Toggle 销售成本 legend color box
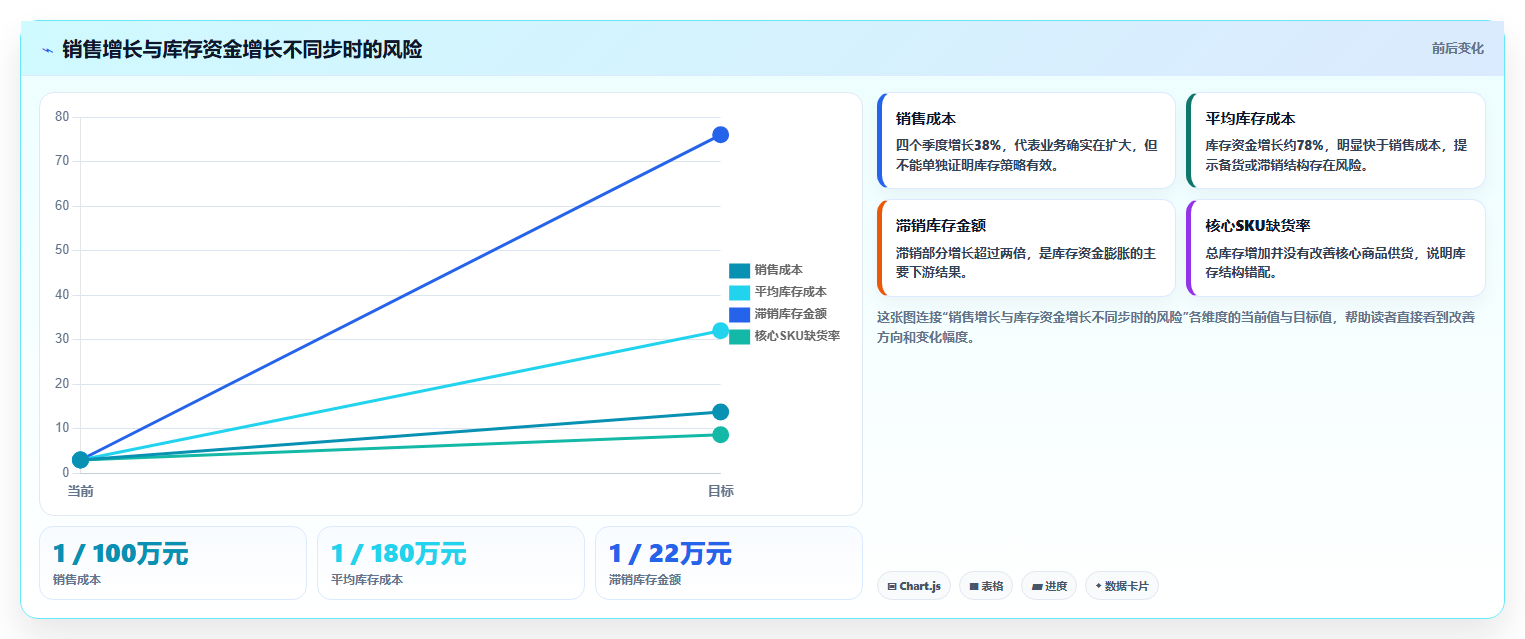Screen dimensions: 1525x639 [x=739, y=270]
